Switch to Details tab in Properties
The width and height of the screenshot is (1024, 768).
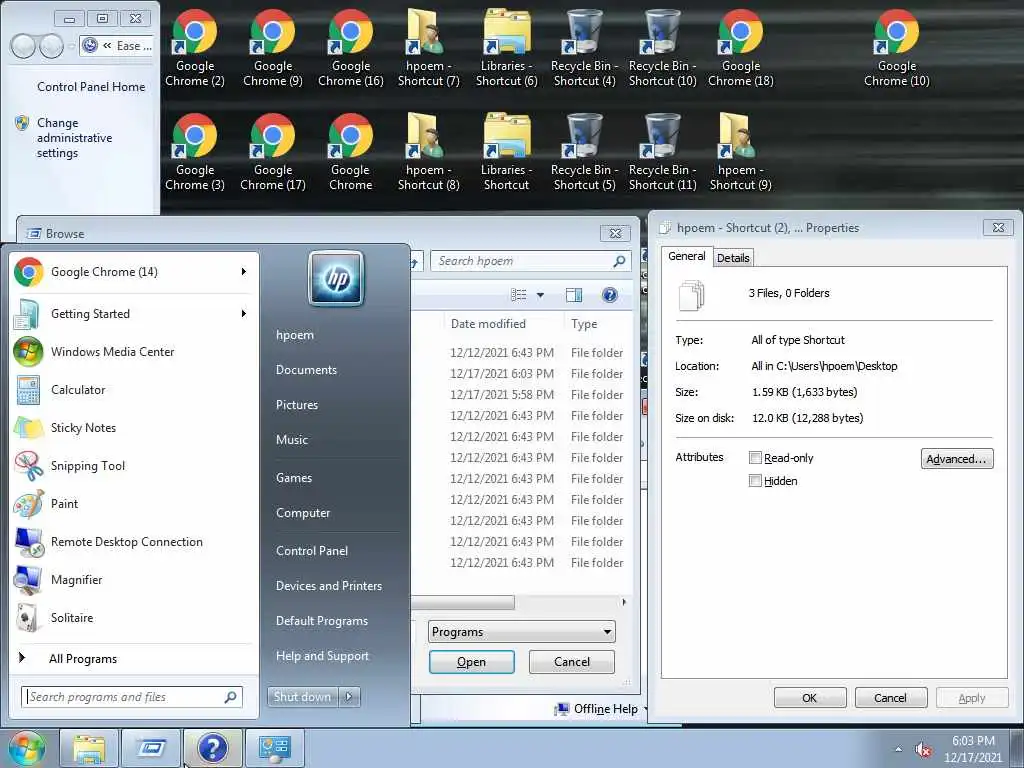pos(733,258)
